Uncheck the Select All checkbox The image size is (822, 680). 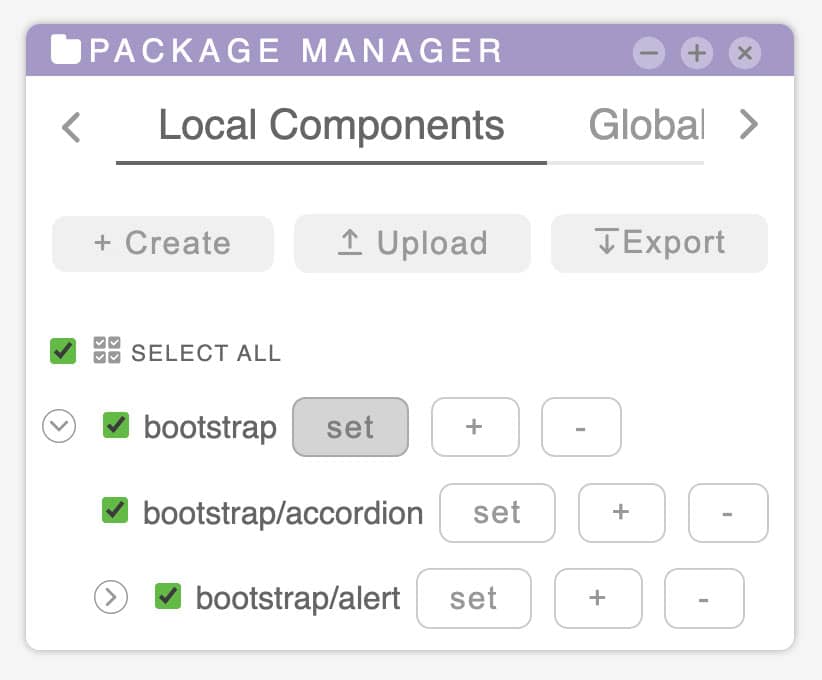click(63, 351)
